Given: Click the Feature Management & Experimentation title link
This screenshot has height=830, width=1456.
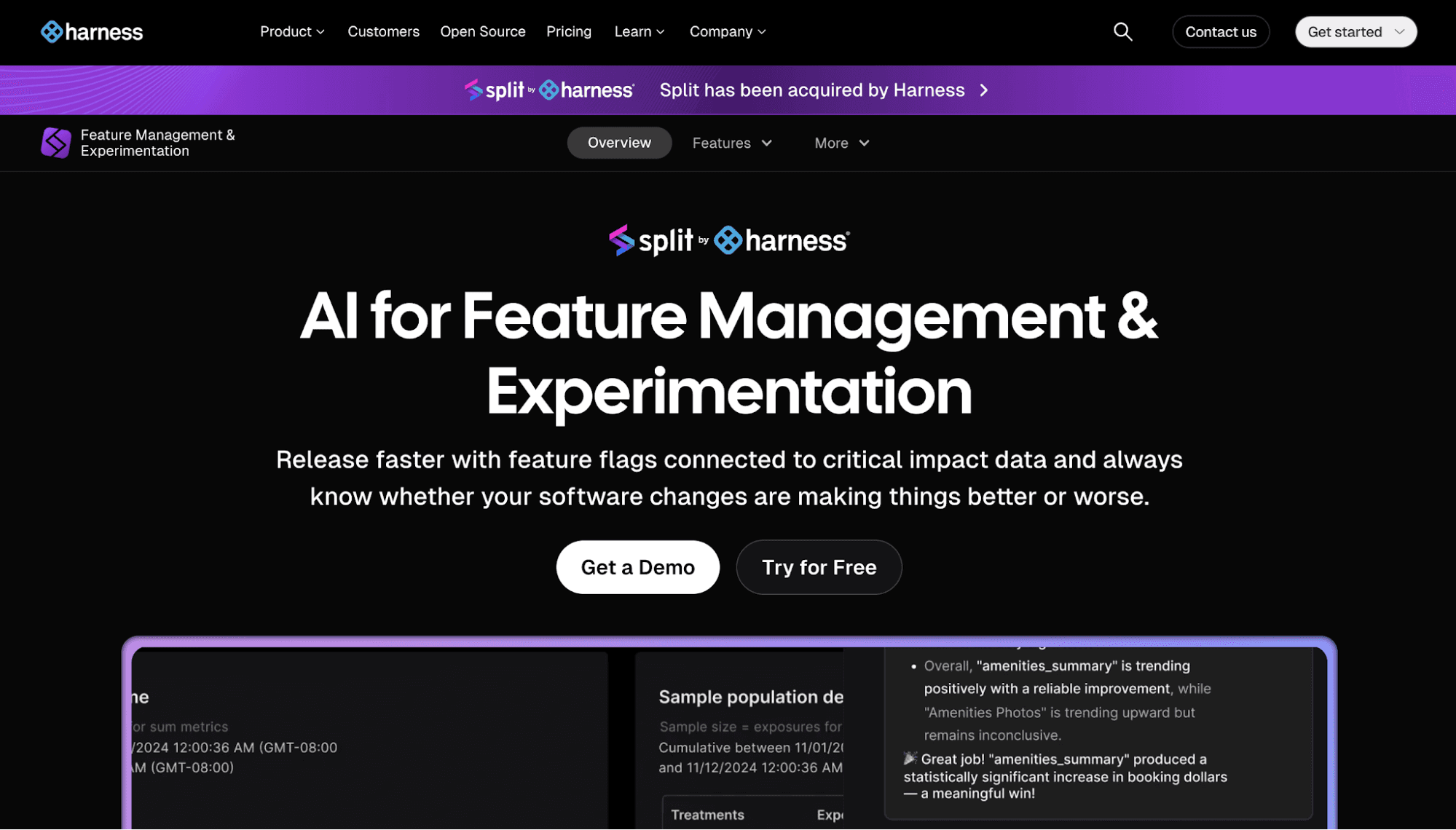Looking at the screenshot, I should pos(158,143).
